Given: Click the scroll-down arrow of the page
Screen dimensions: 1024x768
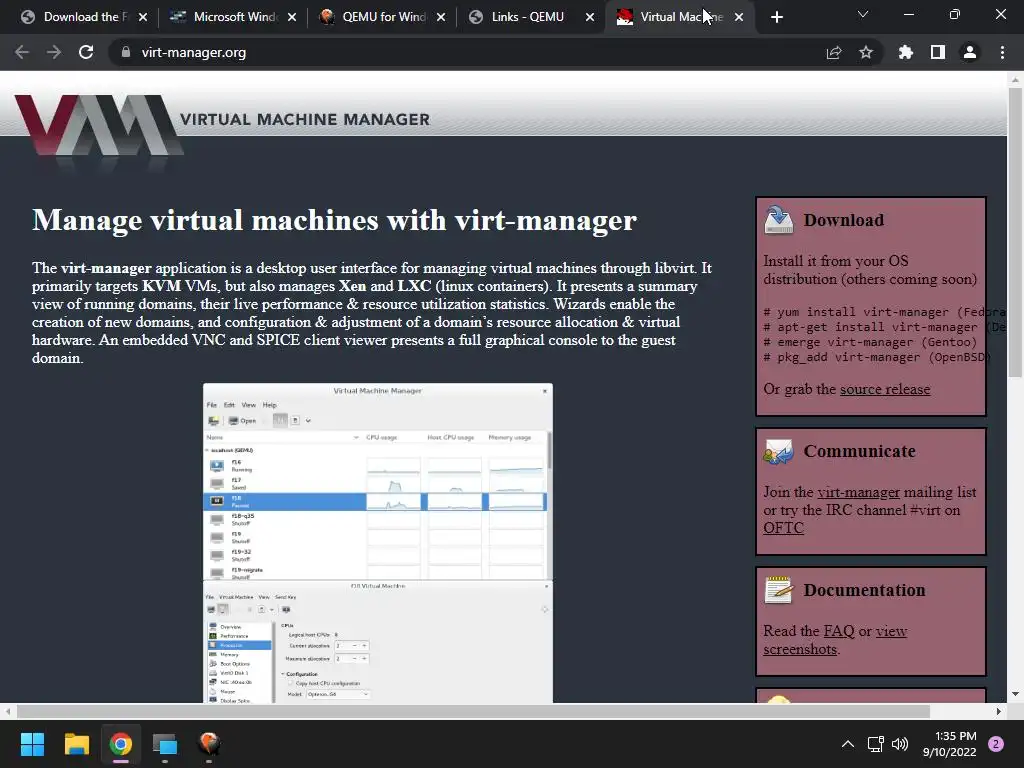Looking at the screenshot, I should 1015,694.
